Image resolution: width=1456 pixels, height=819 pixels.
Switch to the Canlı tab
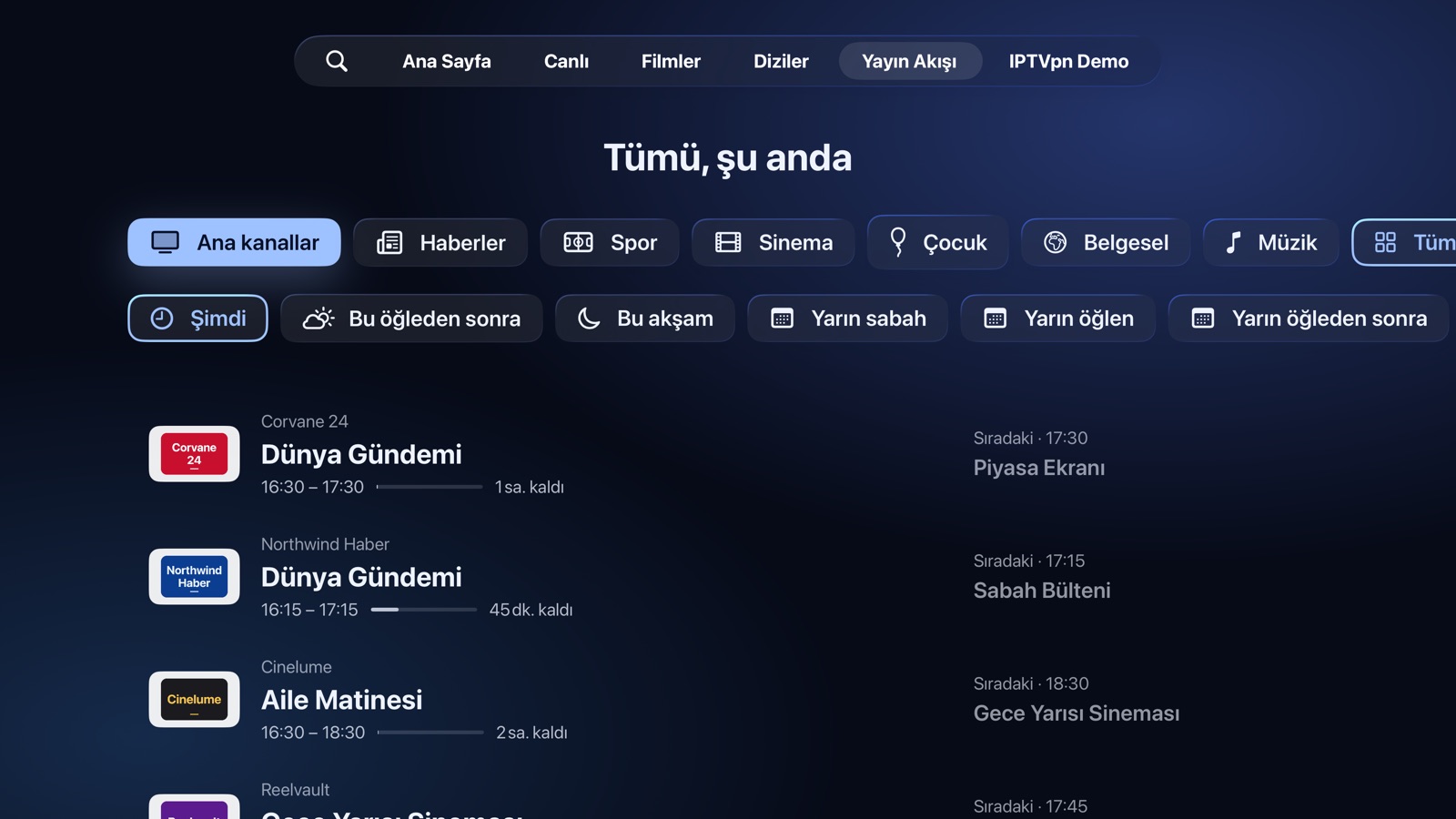coord(566,61)
